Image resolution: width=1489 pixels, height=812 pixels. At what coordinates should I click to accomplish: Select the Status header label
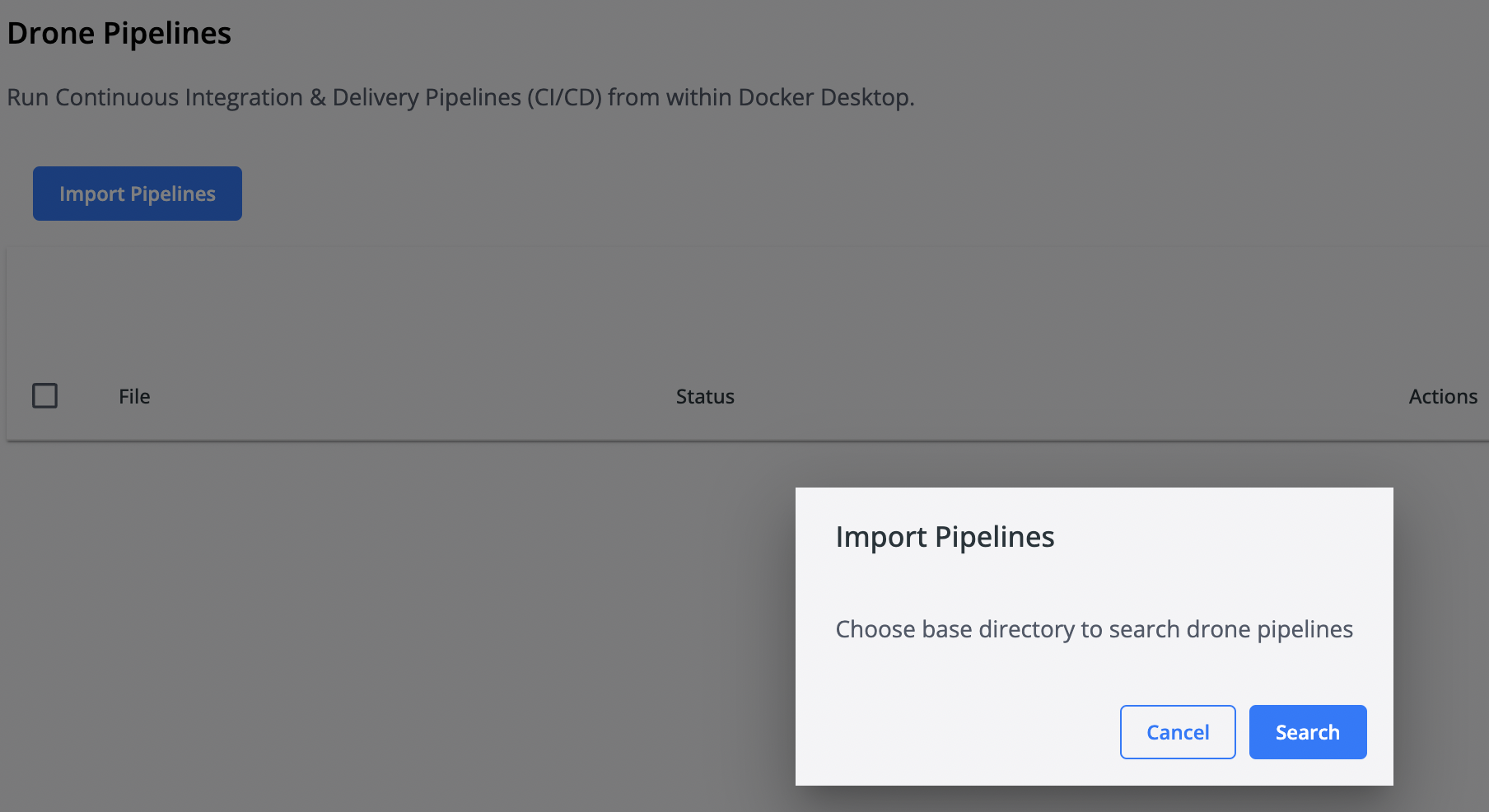coord(705,397)
